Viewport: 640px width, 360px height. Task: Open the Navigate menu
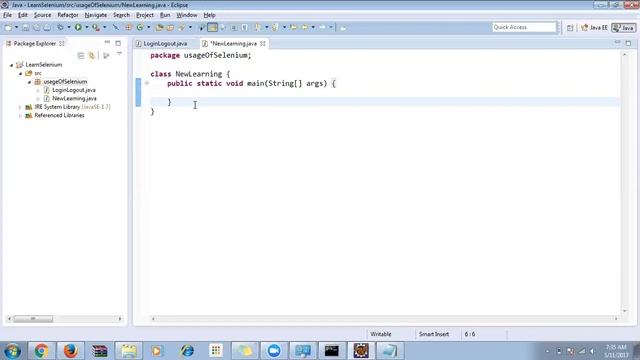[x=96, y=15]
